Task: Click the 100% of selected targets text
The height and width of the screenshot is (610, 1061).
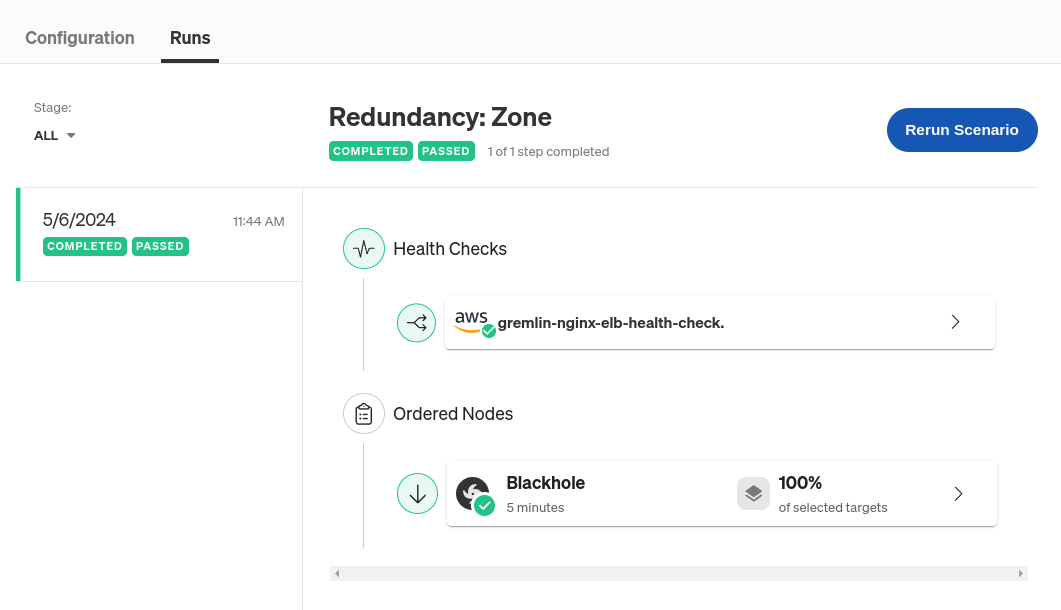Action: (832, 494)
